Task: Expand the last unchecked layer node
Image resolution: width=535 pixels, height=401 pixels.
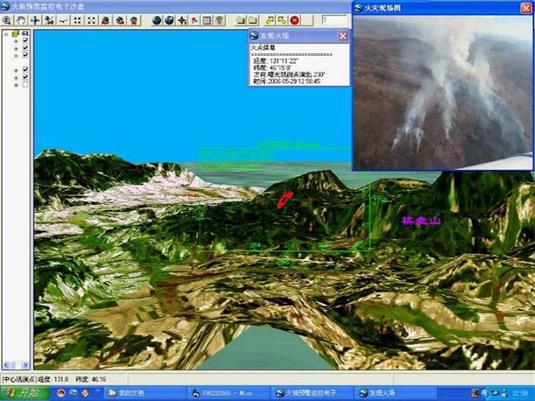Action: (x=16, y=85)
